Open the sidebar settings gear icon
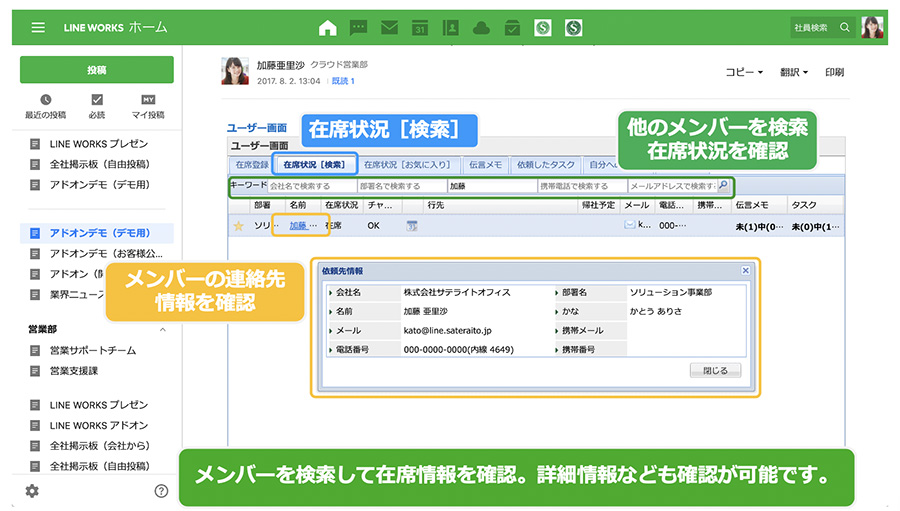Viewport: 900px width, 511px height. tap(32, 491)
